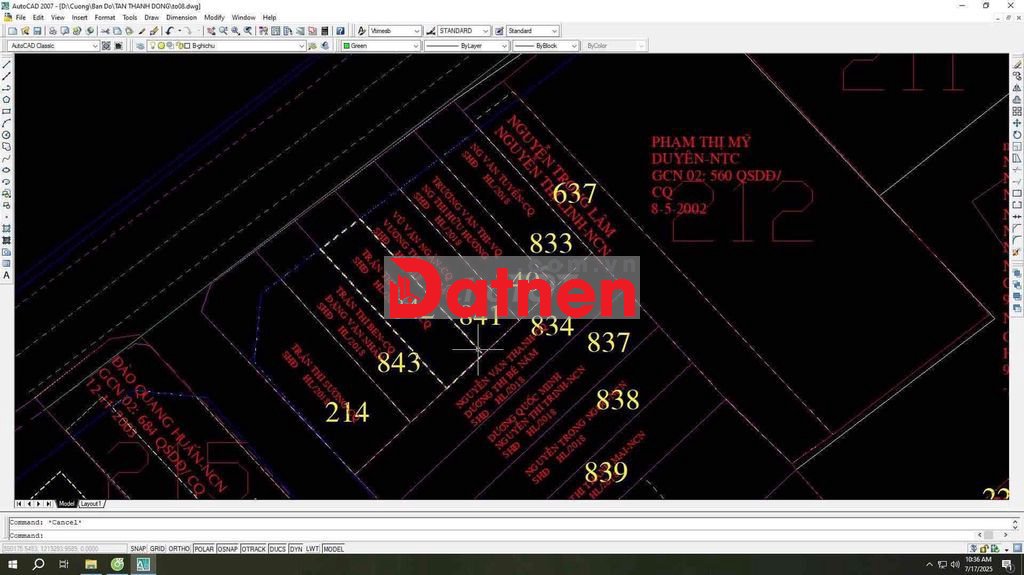The width and height of the screenshot is (1024, 575).
Task: Click the MODEL button in status bar
Action: point(333,549)
